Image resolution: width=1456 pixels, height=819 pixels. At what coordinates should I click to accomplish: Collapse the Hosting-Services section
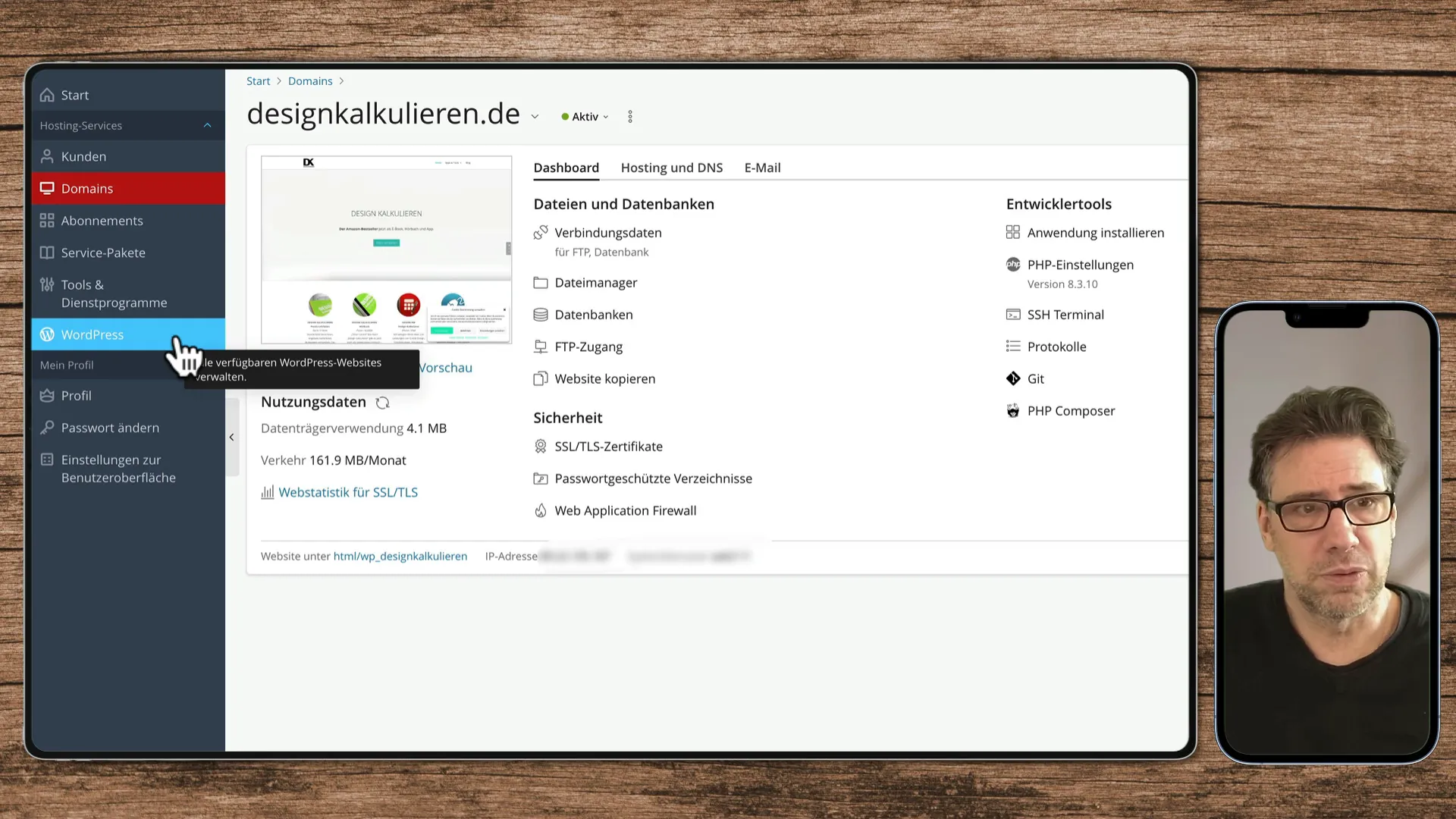pos(207,125)
